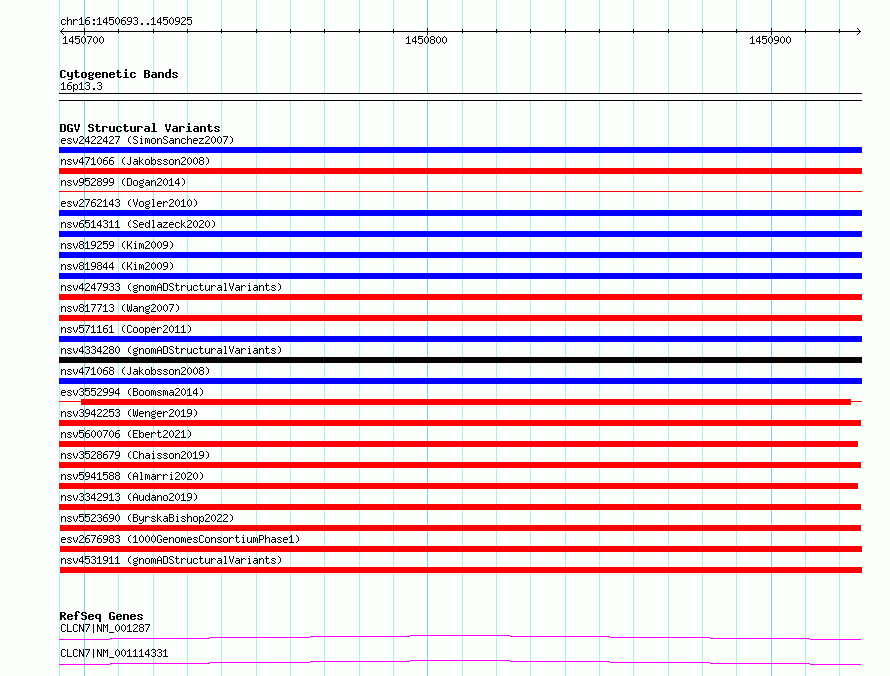Select the red bar under nsv817713
The image size is (890, 676).
[460, 318]
